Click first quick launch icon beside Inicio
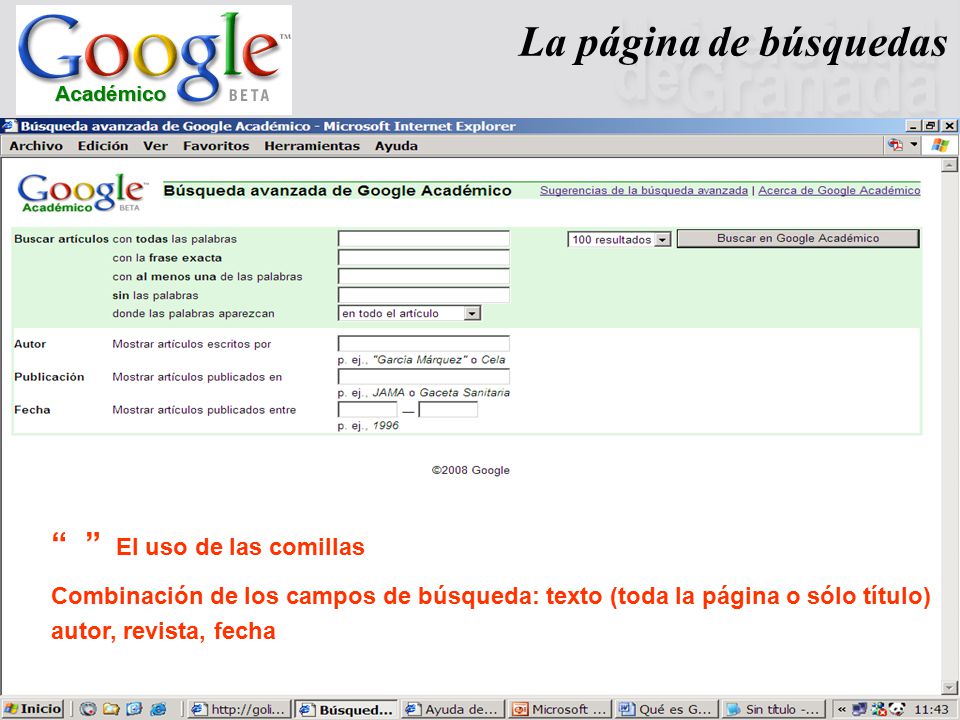Image resolution: width=960 pixels, height=720 pixels. [88, 709]
